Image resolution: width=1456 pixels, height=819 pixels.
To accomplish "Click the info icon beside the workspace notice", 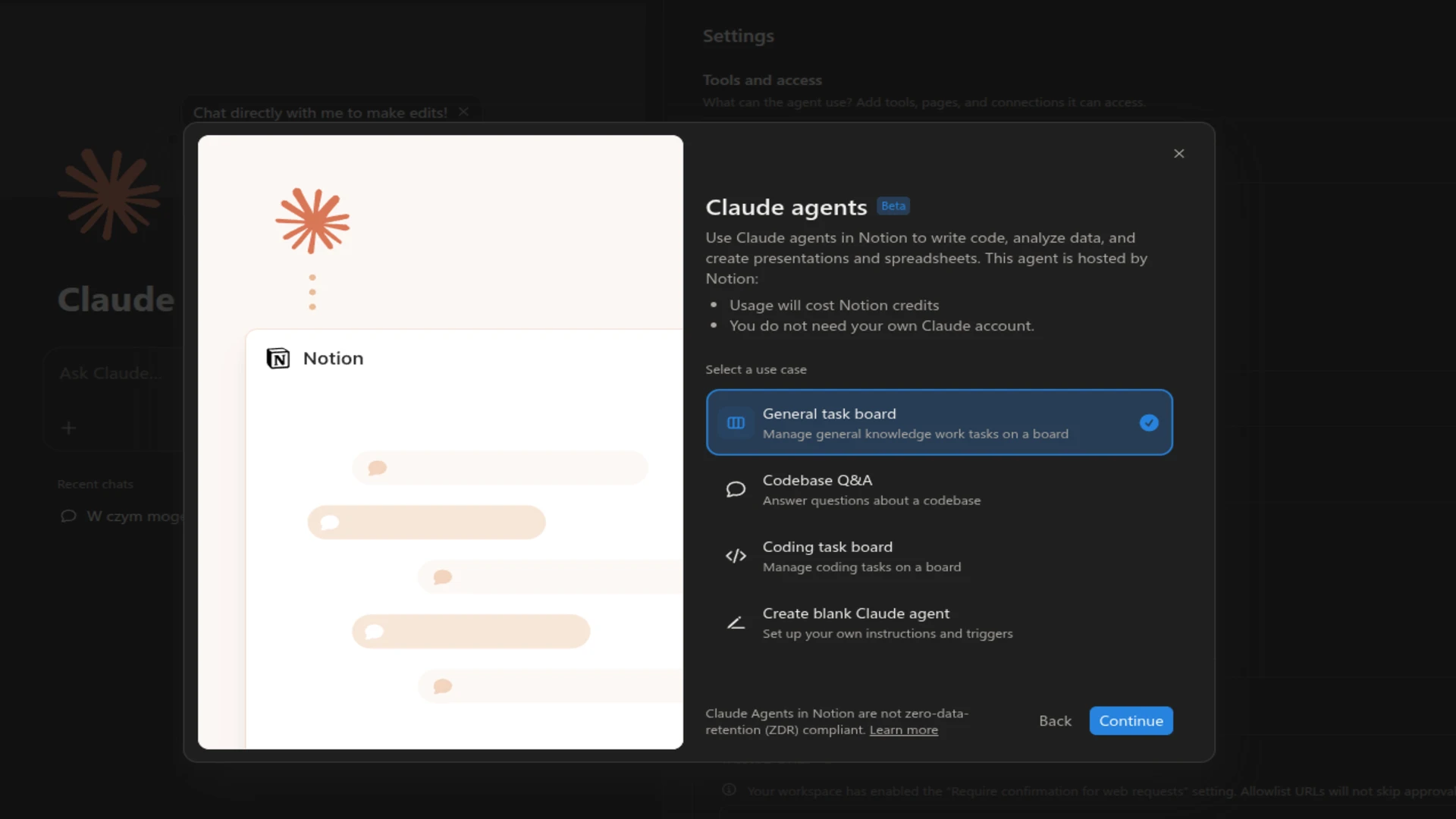I will pyautogui.click(x=729, y=789).
